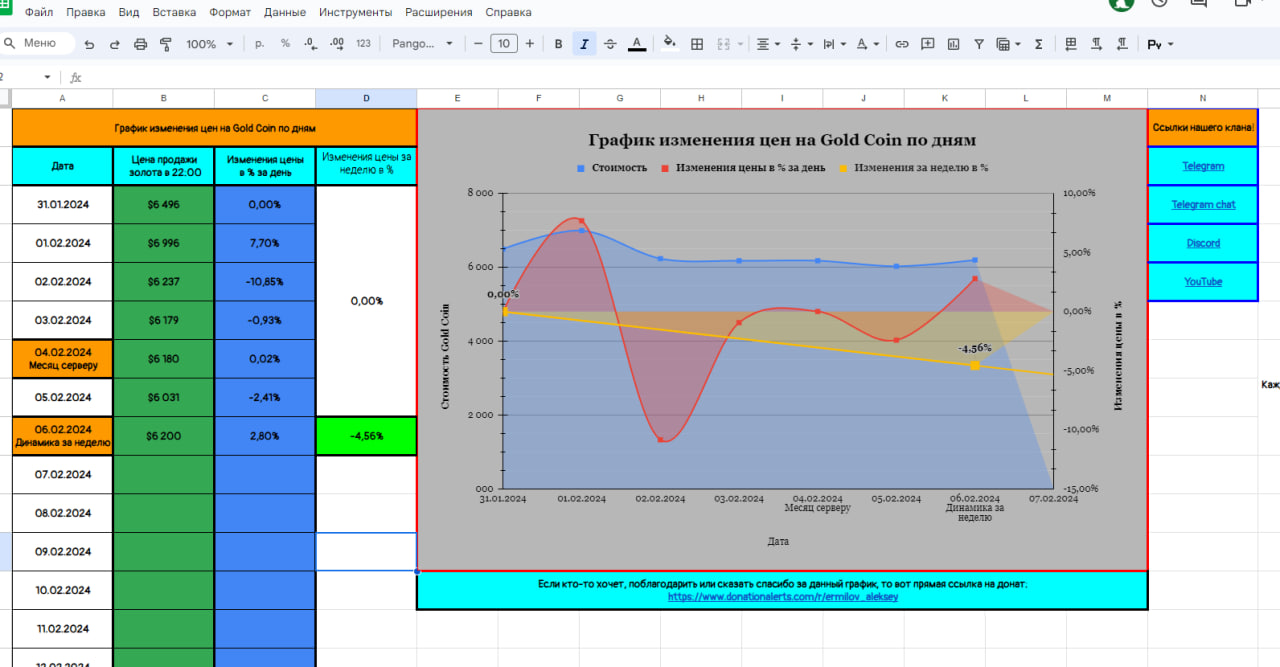Select the Paint format roller tool
The width and height of the screenshot is (1280, 667).
(166, 44)
